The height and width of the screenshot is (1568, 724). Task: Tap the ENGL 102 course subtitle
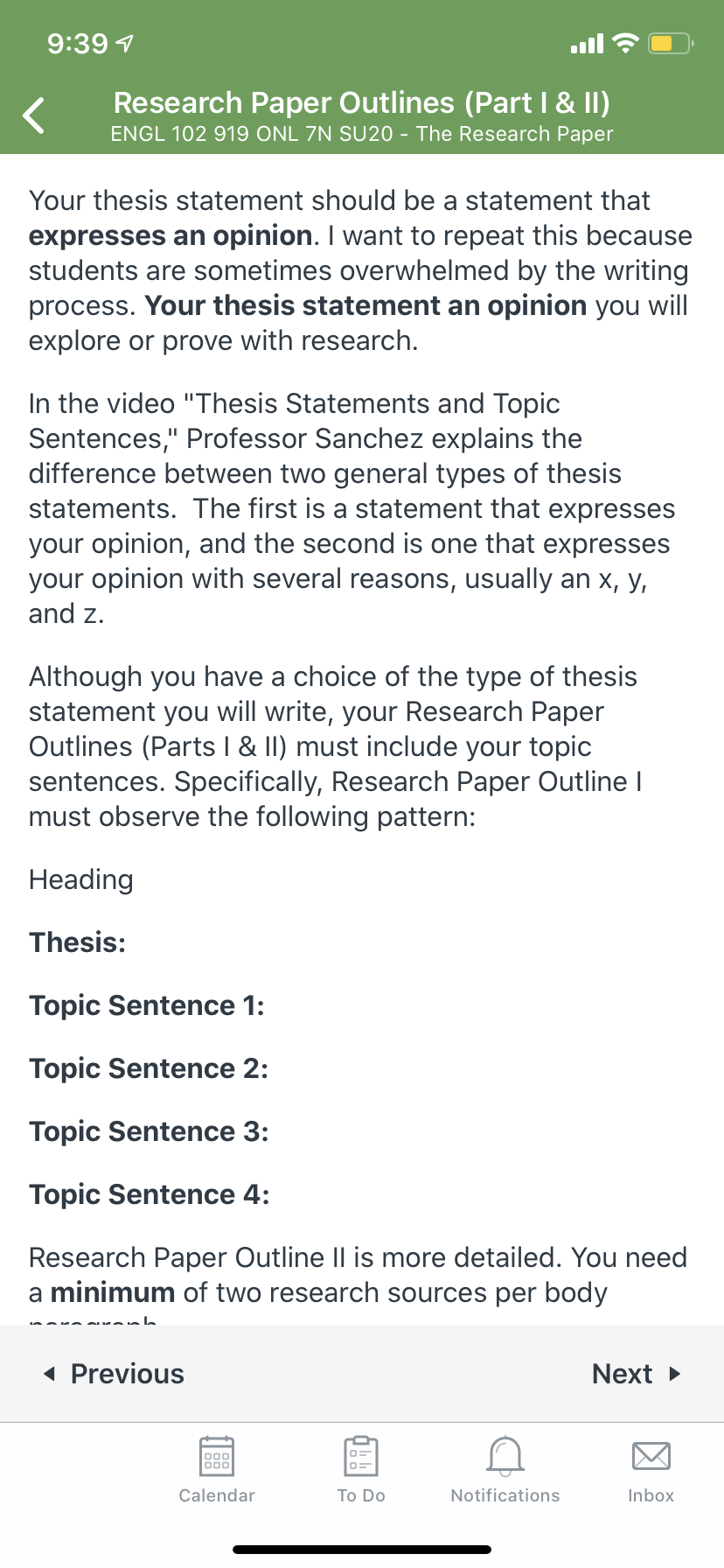pos(362,134)
